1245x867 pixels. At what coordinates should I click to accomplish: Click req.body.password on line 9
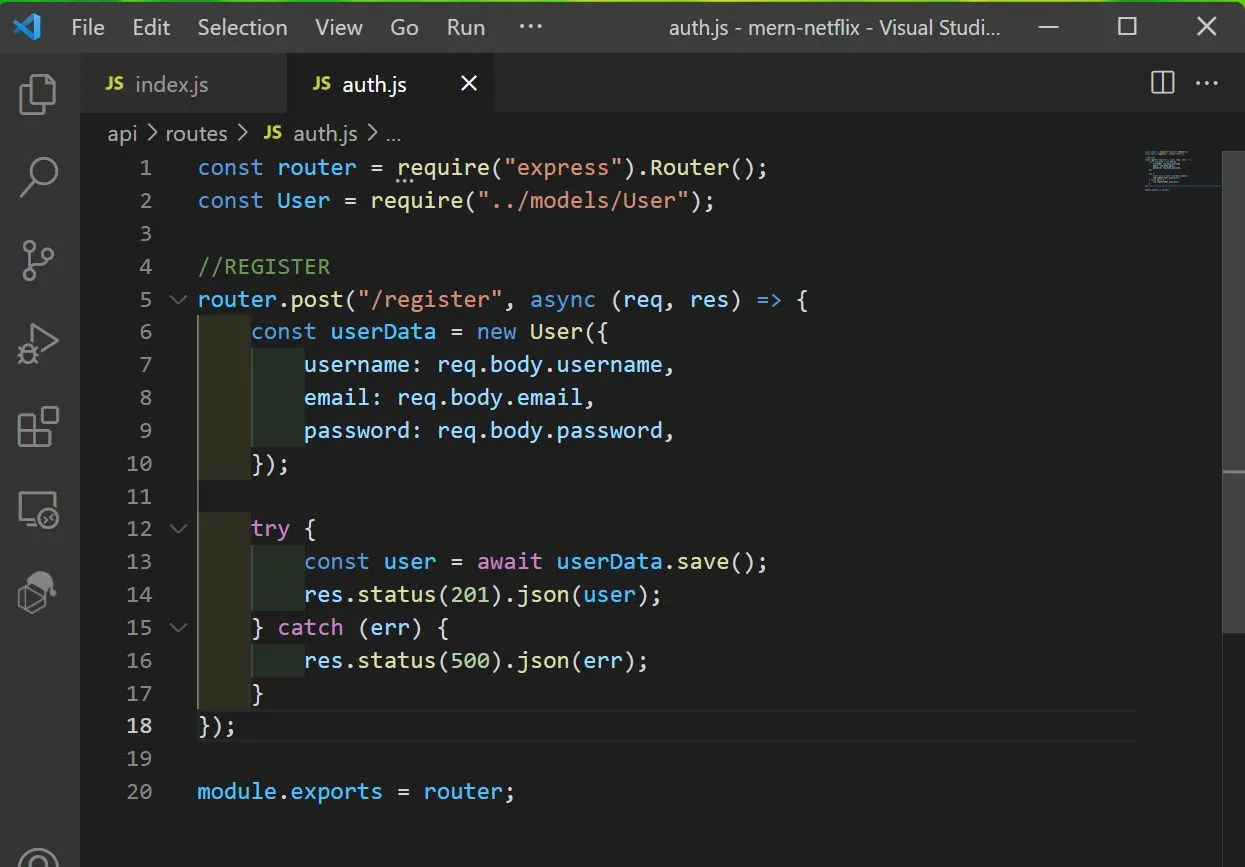pyautogui.click(x=550, y=431)
